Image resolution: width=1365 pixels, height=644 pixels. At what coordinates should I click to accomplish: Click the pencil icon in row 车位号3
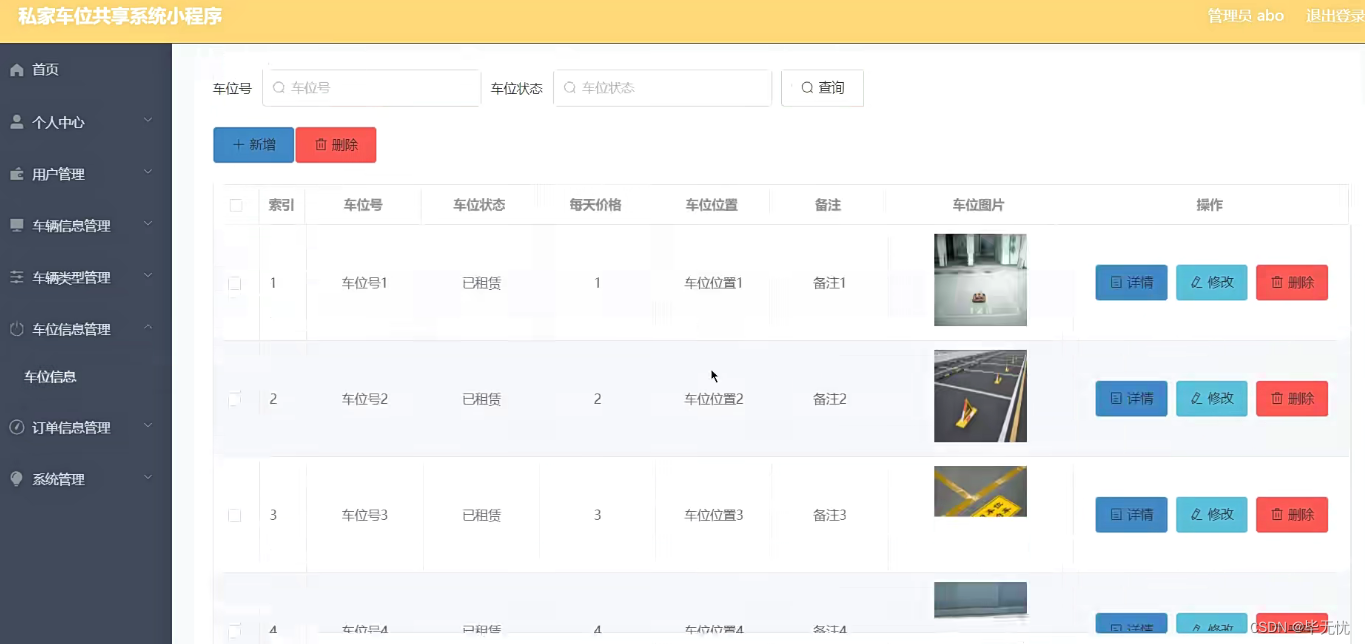tap(1196, 515)
